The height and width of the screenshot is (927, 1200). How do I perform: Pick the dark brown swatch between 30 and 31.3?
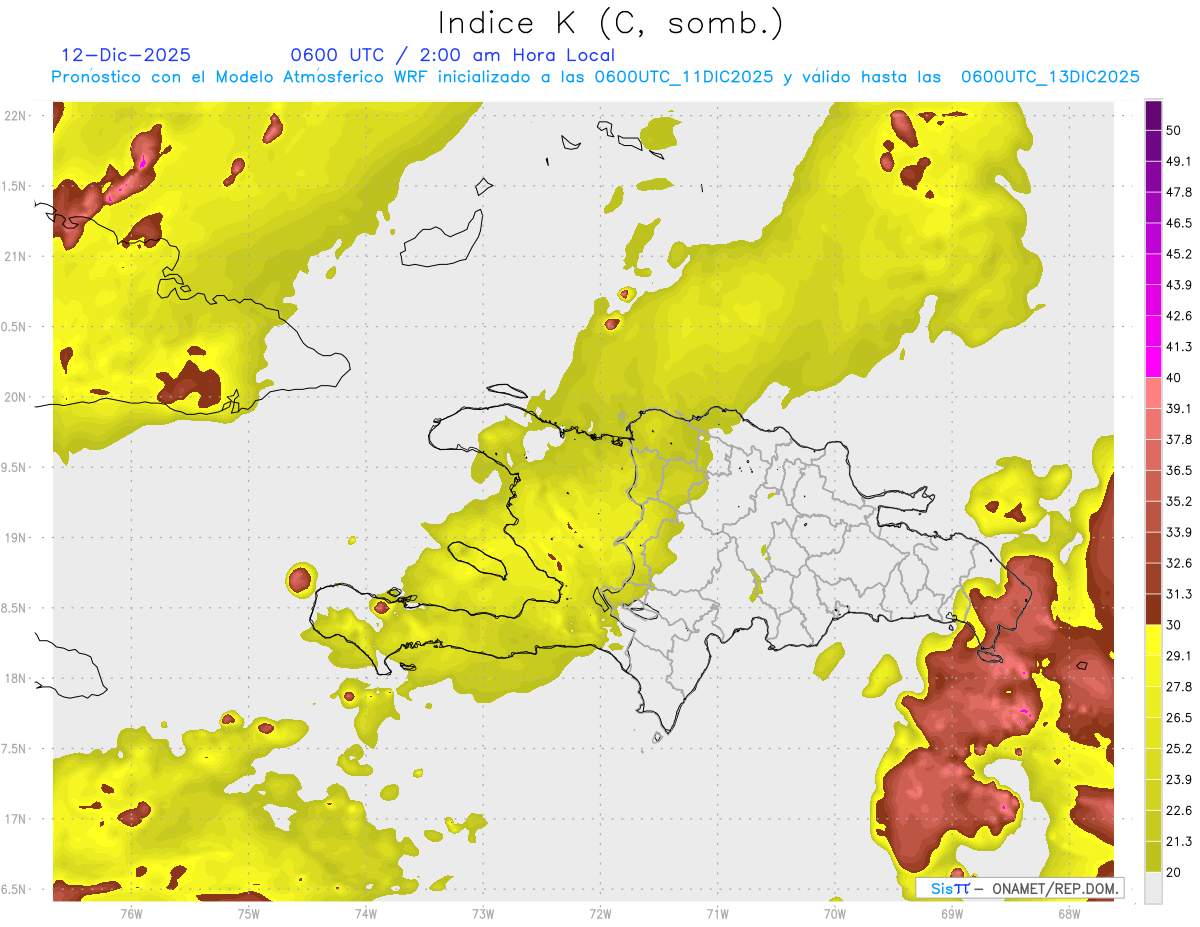[1153, 610]
